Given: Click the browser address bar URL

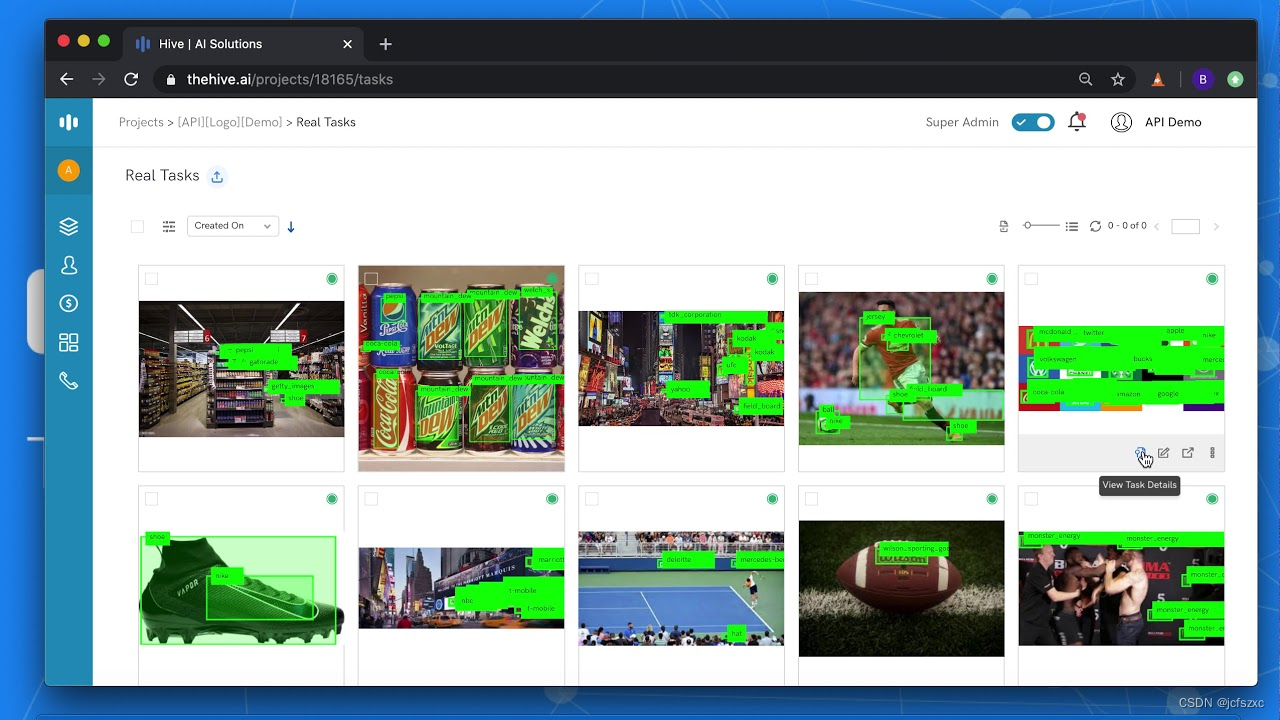Looking at the screenshot, I should click(x=290, y=79).
